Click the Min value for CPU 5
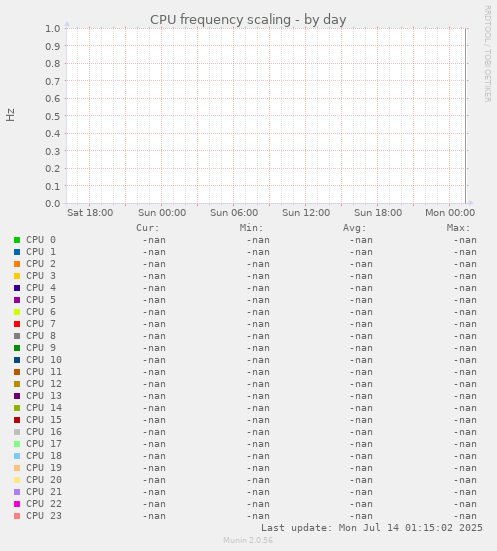Viewport: 497px width, 551px height. click(x=258, y=300)
